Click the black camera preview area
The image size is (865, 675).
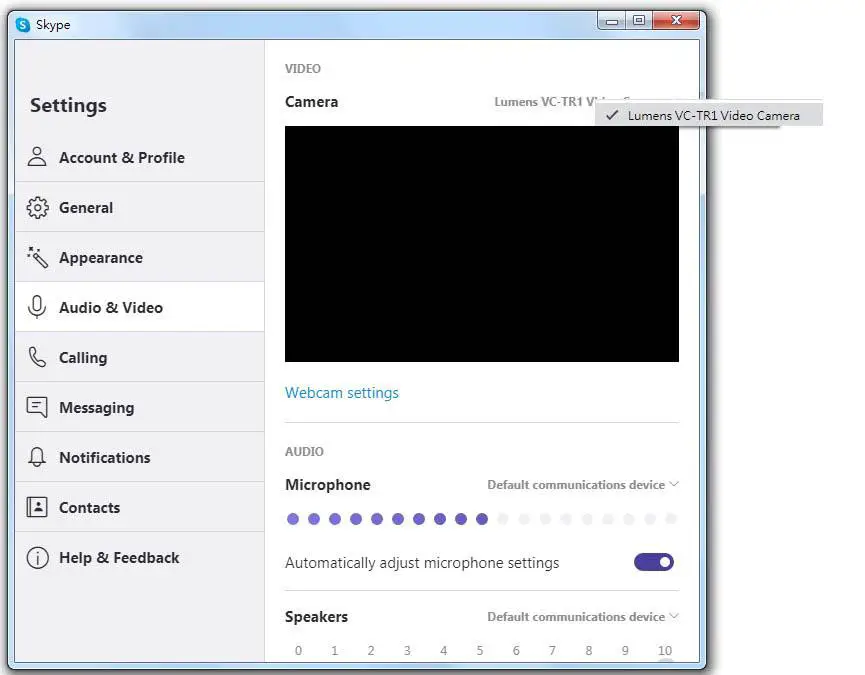(x=481, y=244)
